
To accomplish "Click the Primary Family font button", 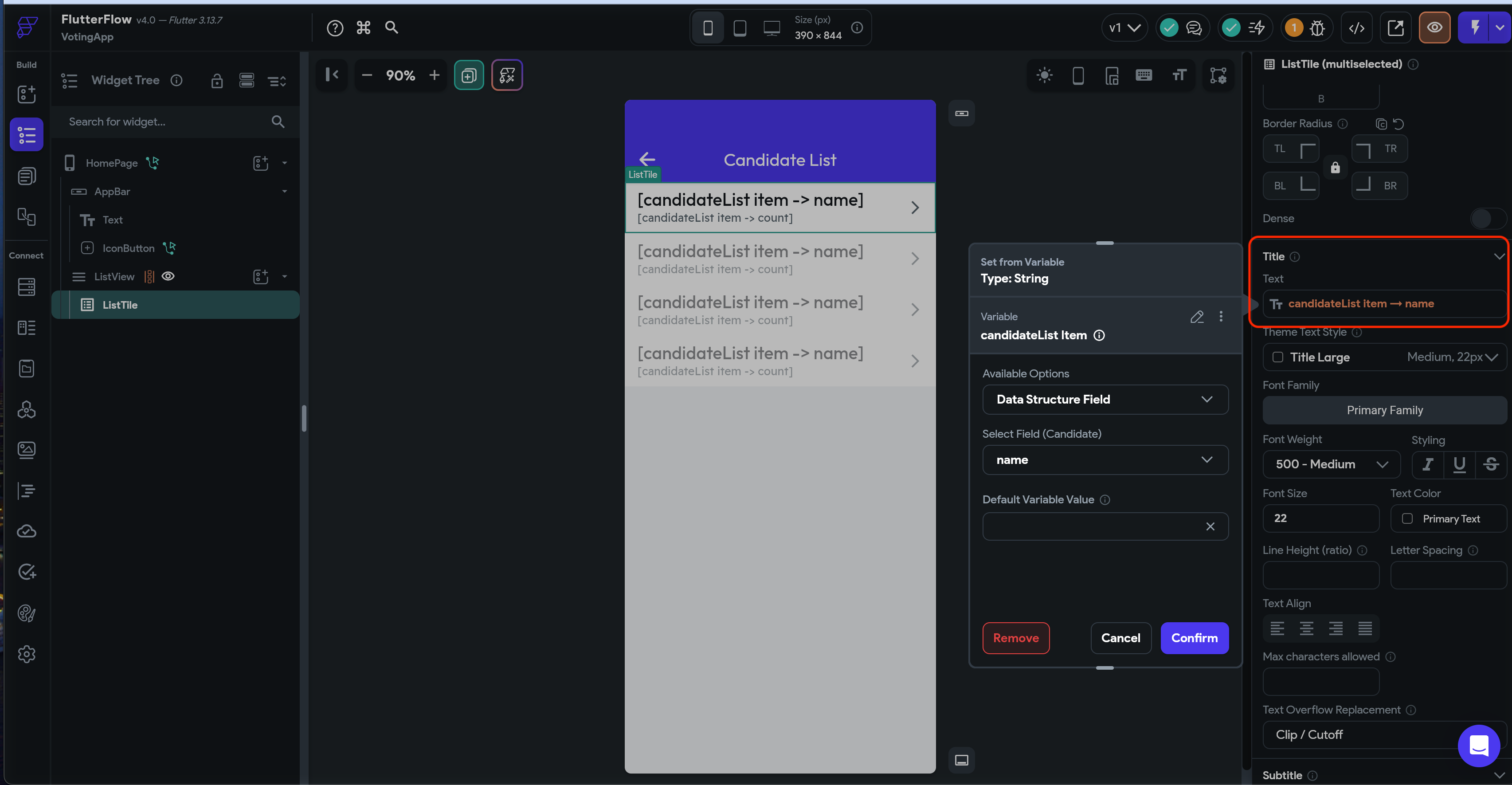I will click(x=1384, y=410).
